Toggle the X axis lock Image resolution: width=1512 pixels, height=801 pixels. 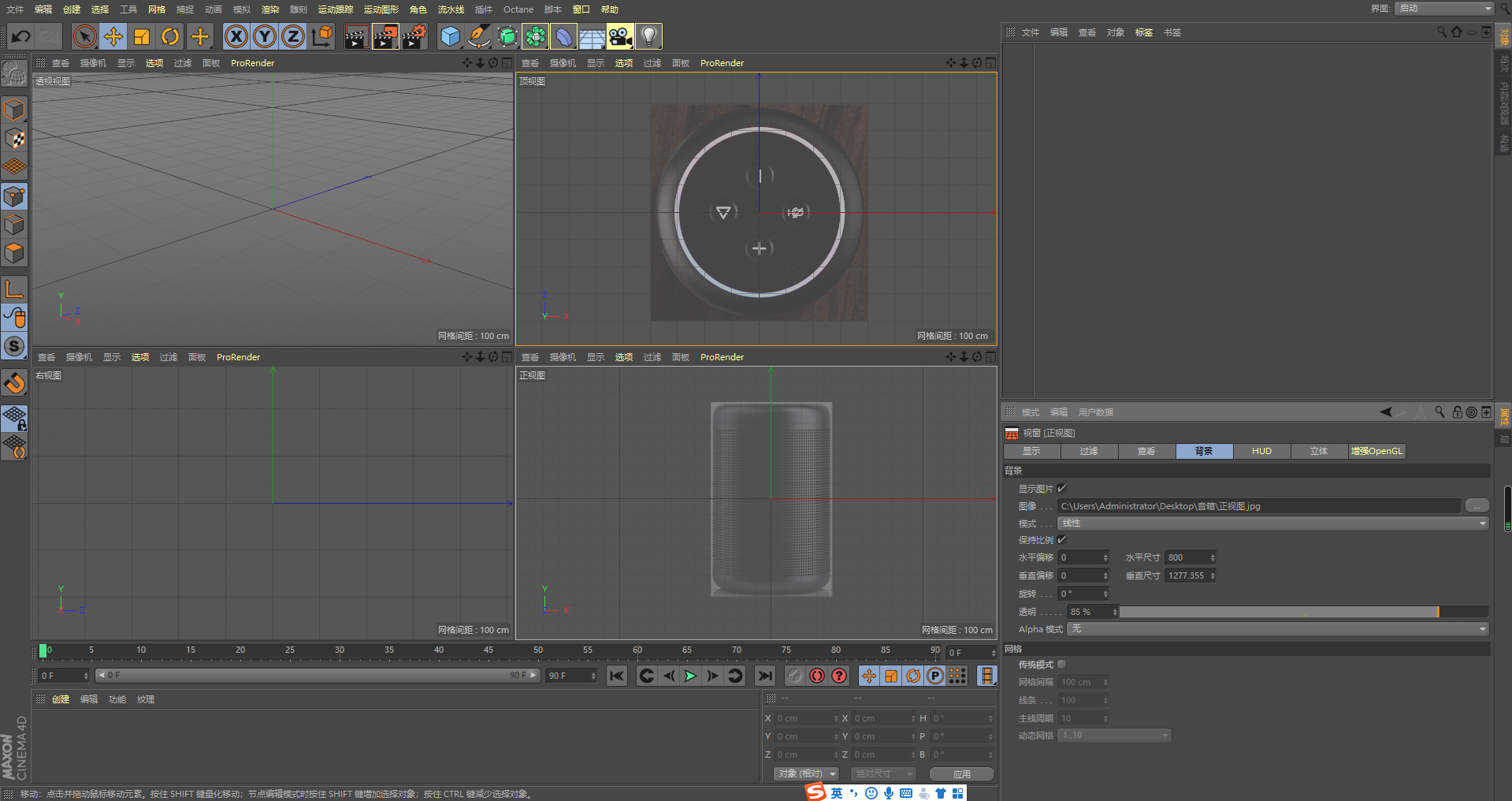click(236, 36)
